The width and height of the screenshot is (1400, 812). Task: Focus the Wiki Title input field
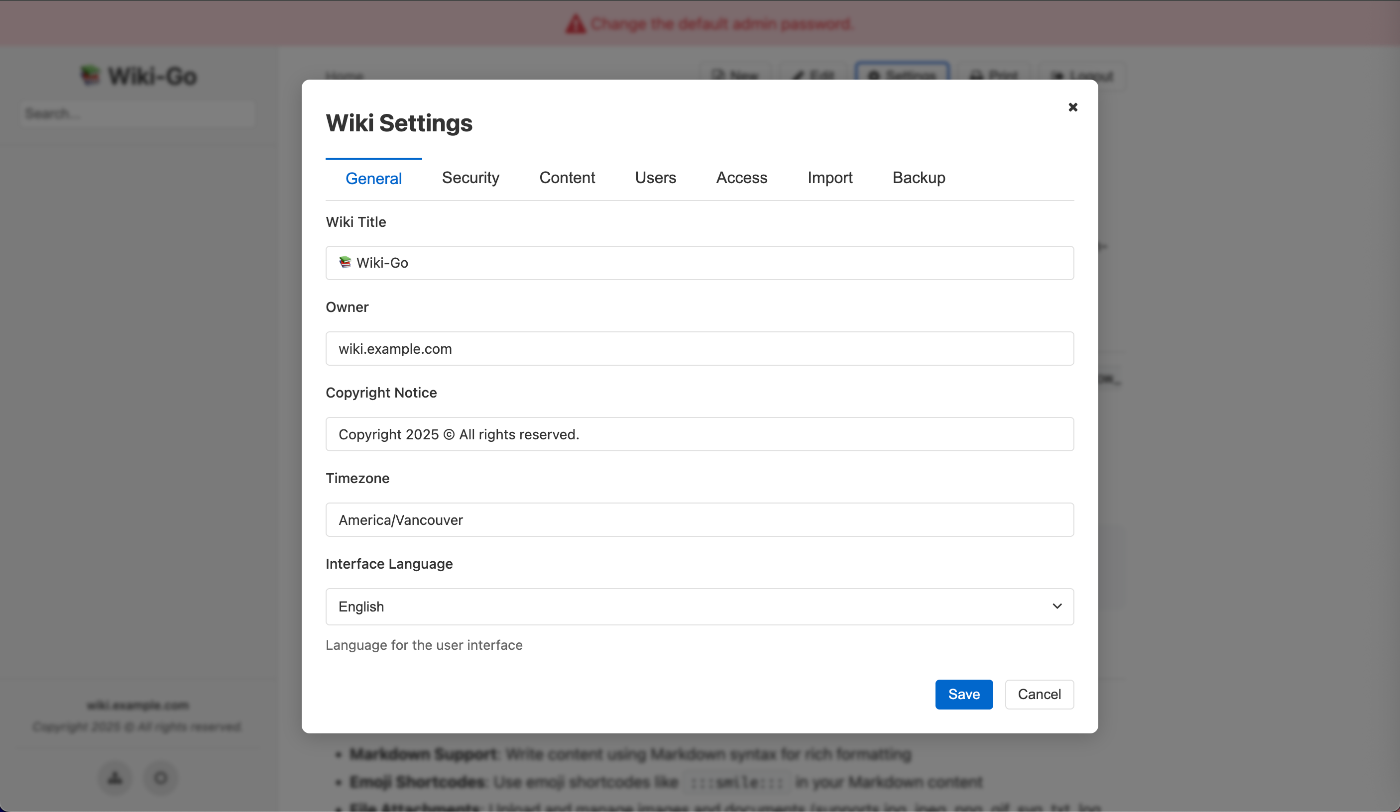pos(700,263)
